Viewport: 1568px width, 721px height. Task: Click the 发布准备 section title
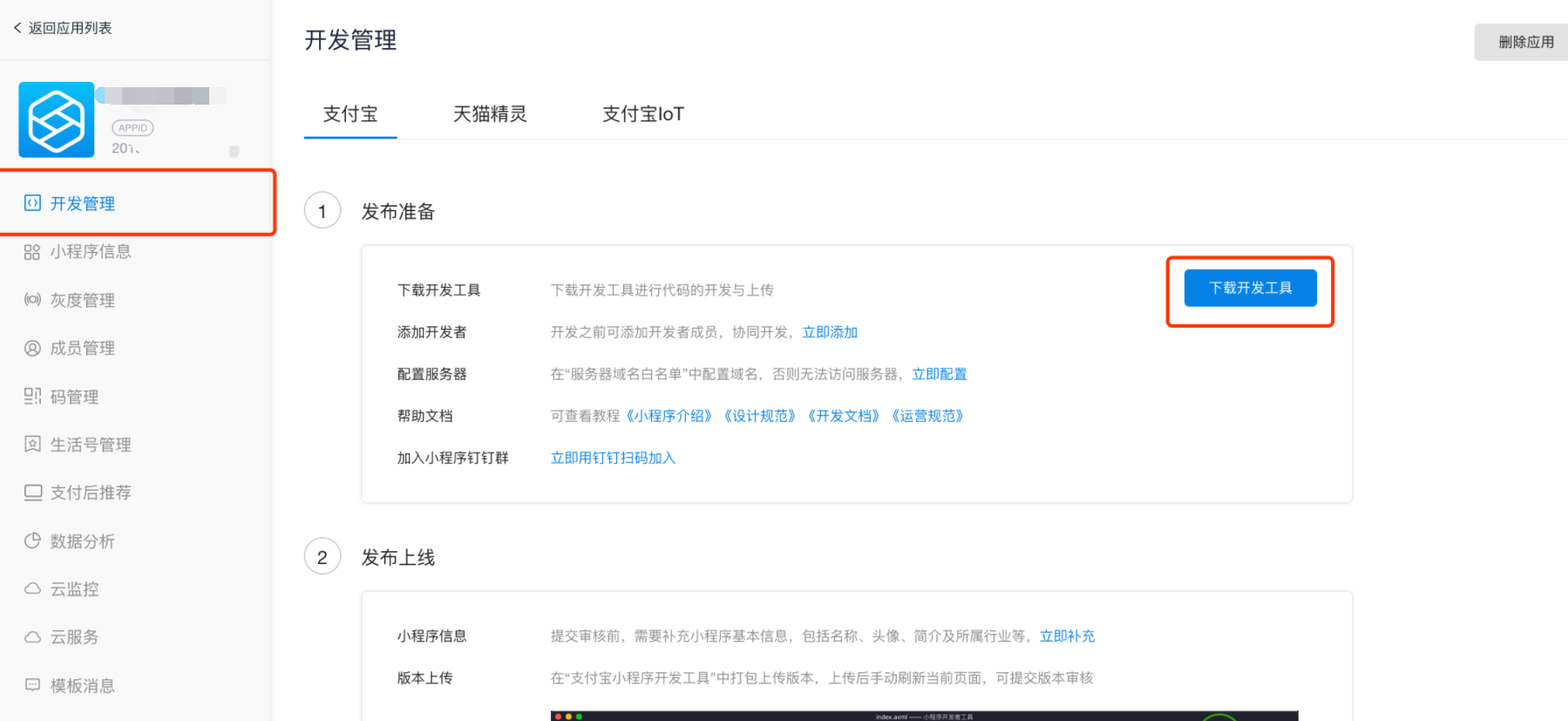click(398, 212)
